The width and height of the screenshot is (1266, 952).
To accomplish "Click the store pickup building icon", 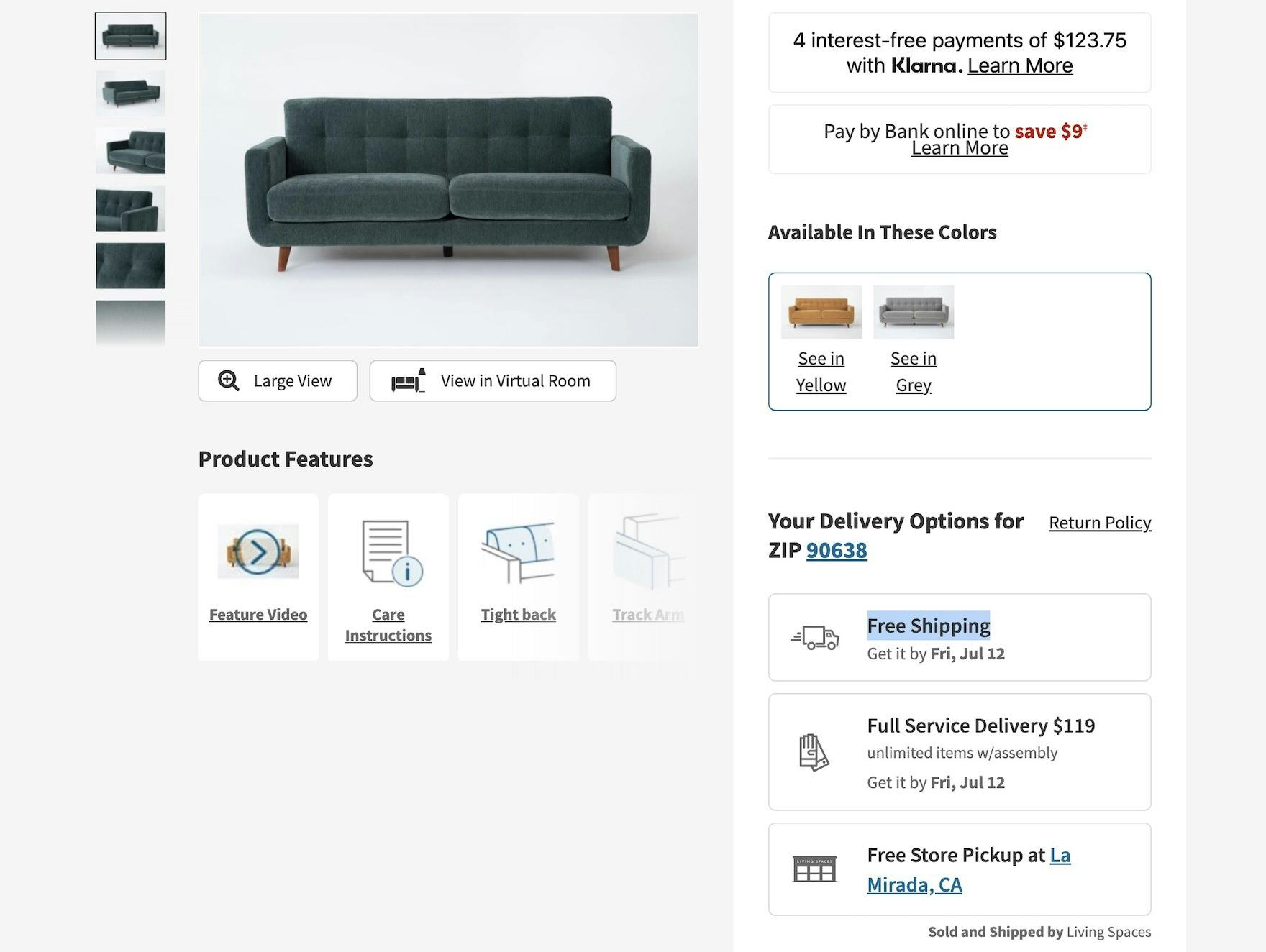I will 814,869.
